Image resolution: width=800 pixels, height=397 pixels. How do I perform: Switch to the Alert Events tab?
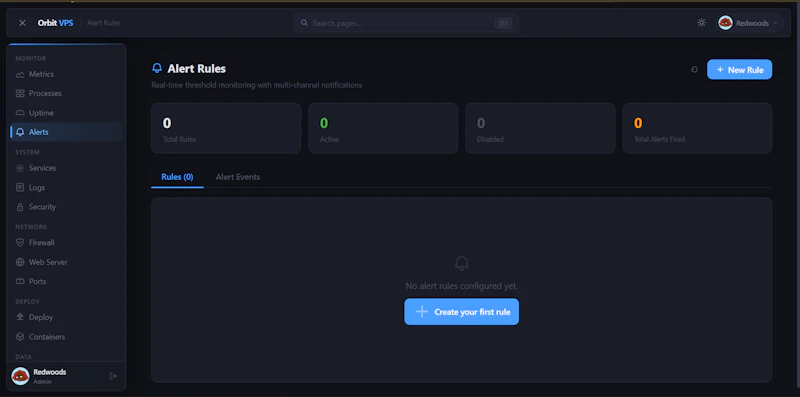point(238,177)
